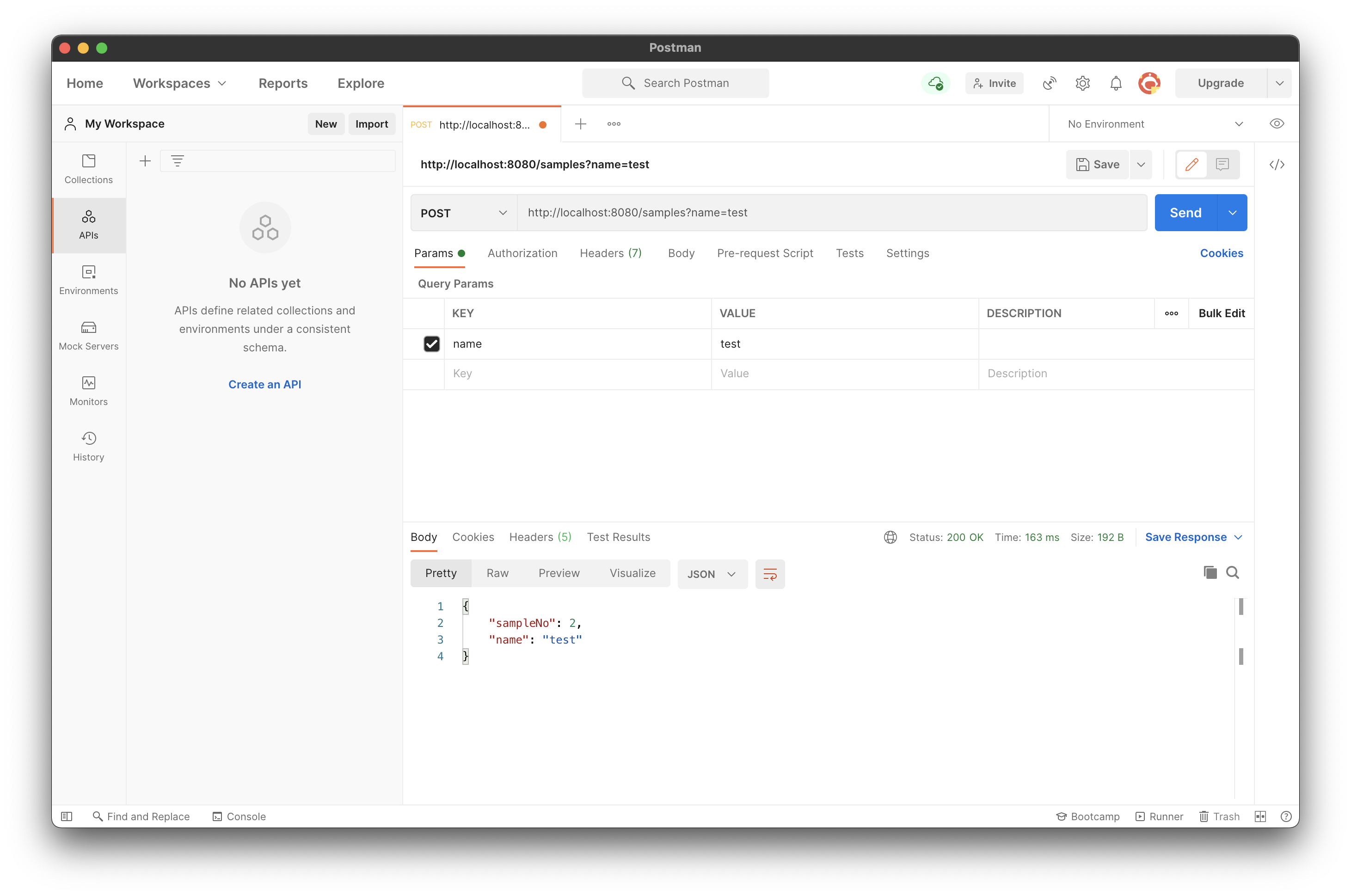Search the response body with magnifier icon
1351x896 pixels.
[x=1232, y=572]
